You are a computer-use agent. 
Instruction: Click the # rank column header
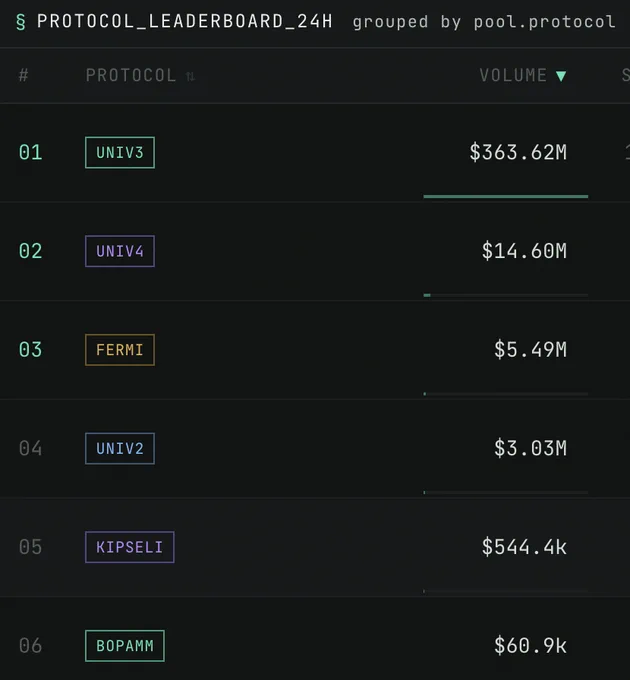(x=24, y=75)
